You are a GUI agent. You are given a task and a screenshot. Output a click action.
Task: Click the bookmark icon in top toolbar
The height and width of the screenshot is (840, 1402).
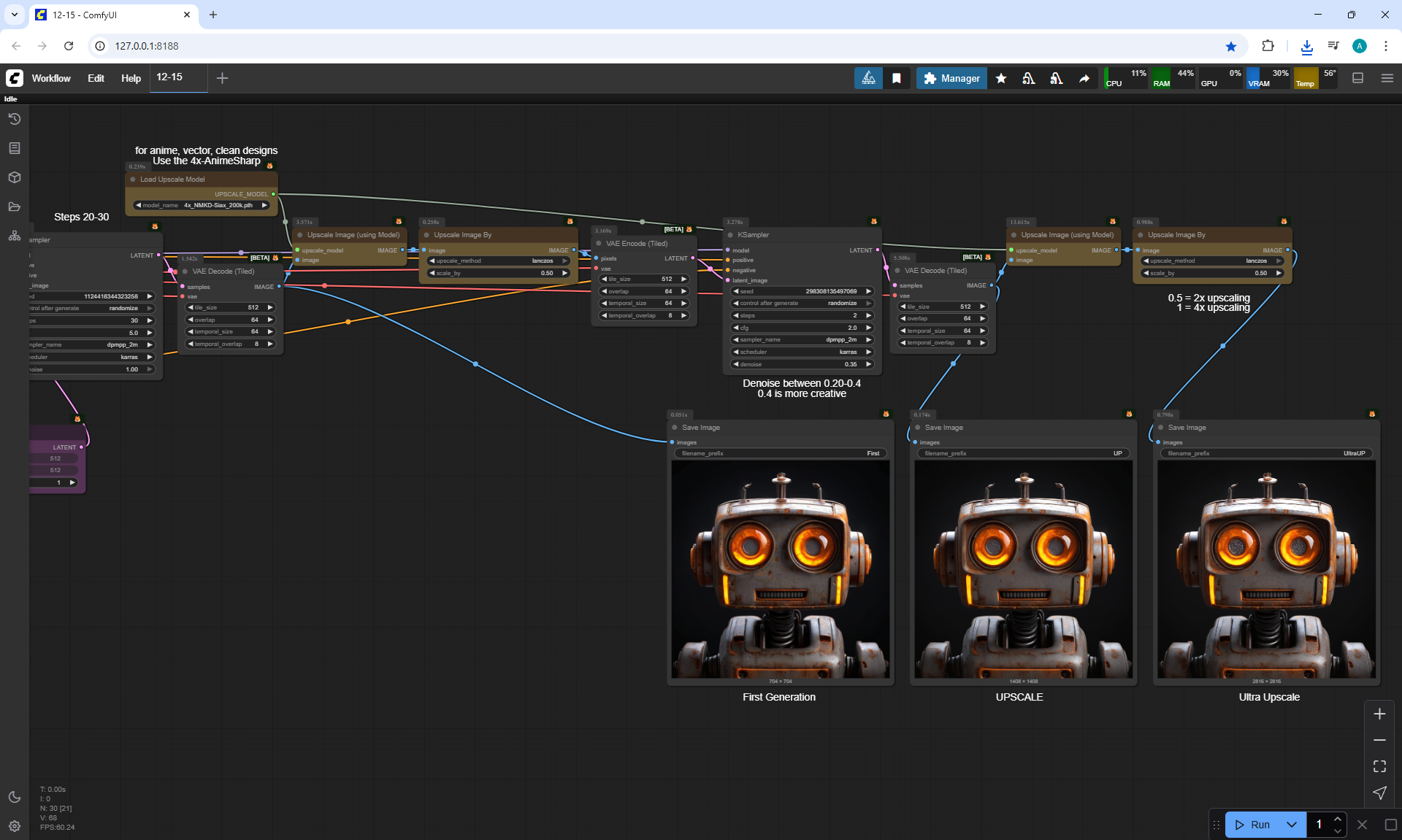[897, 78]
